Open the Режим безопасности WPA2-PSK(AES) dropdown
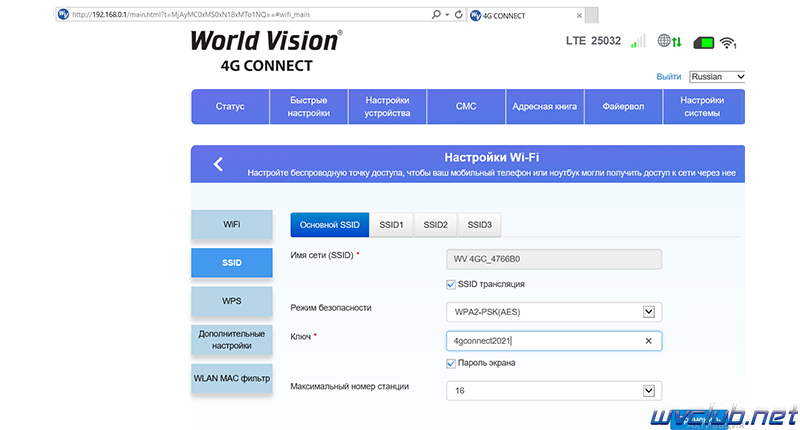Screen dimensions: 800x430 (554, 312)
